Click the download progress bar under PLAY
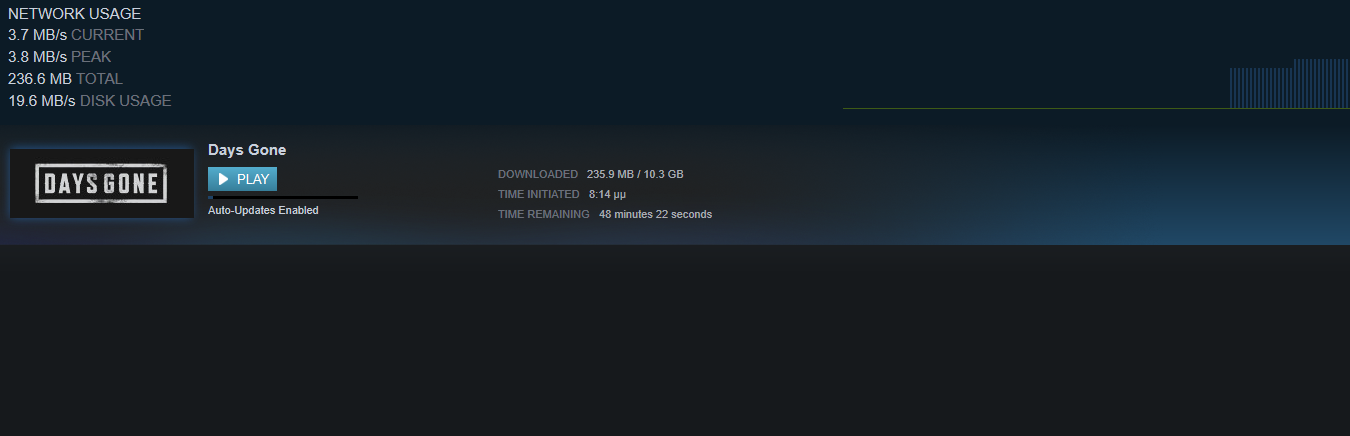This screenshot has width=1350, height=436. tap(283, 198)
